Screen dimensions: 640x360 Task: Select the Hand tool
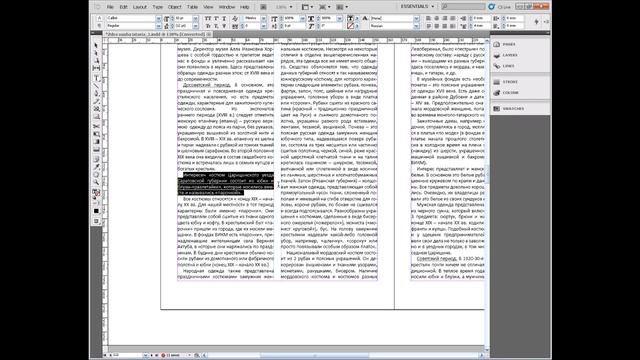(96, 174)
